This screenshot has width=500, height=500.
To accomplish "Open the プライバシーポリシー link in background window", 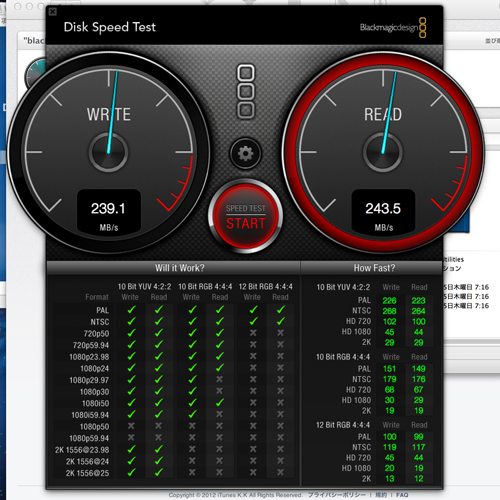I will coord(336,495).
